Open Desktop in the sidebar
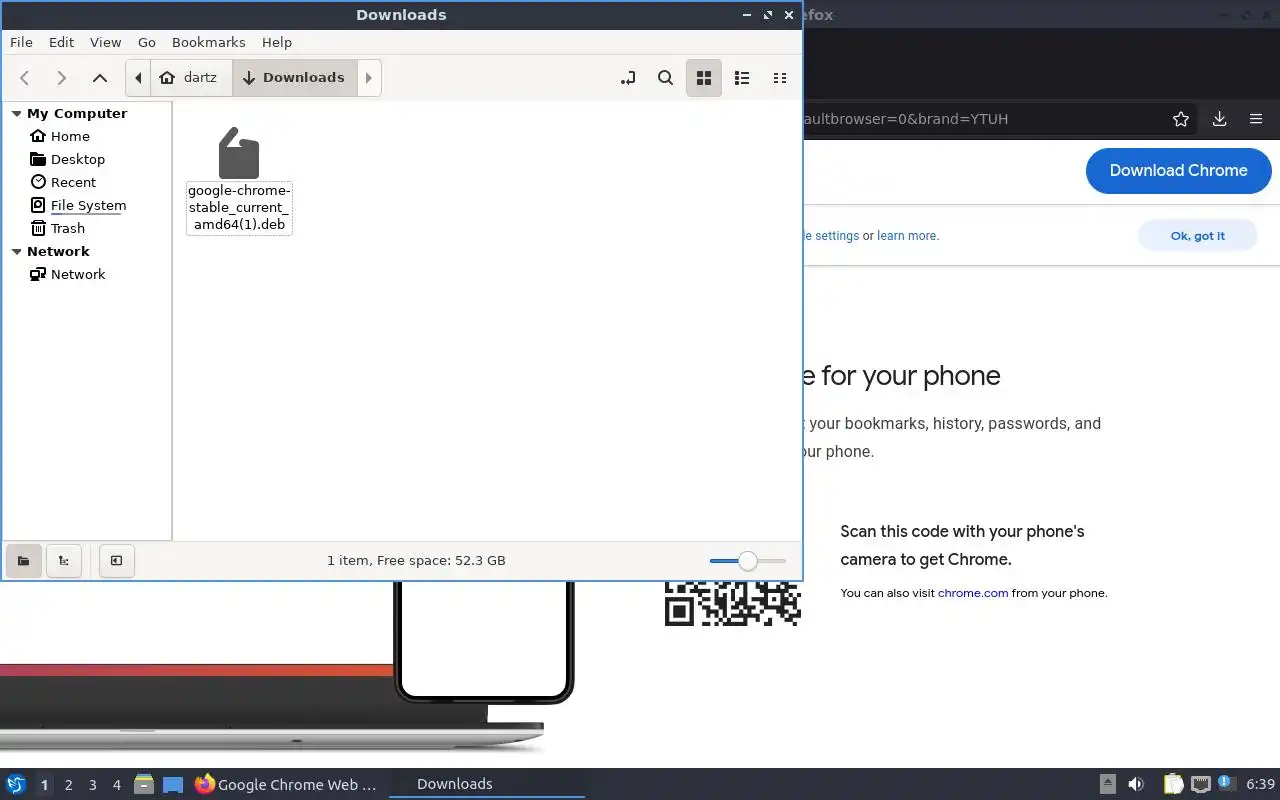The height and width of the screenshot is (800, 1280). click(78, 159)
